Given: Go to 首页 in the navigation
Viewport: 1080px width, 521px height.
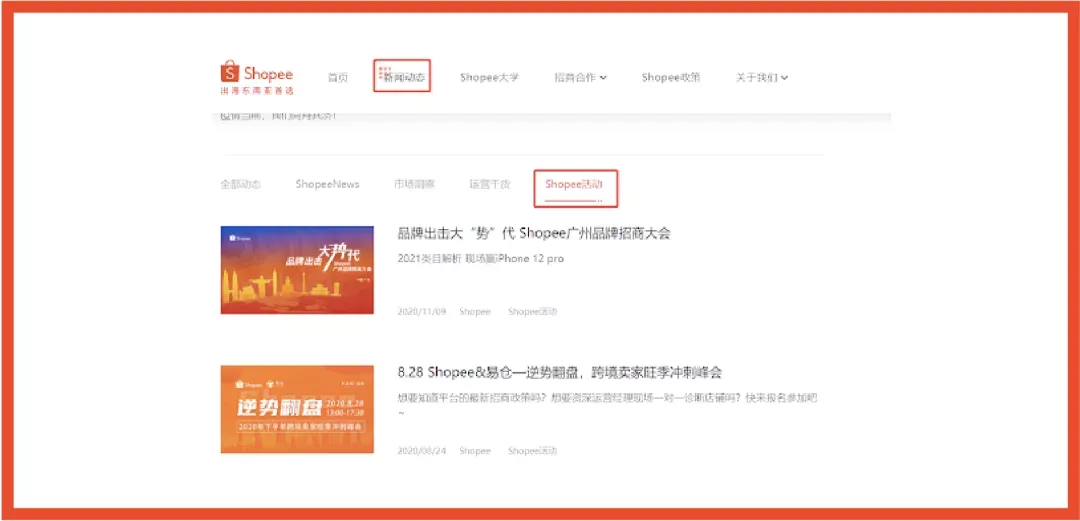Looking at the screenshot, I should 338,77.
